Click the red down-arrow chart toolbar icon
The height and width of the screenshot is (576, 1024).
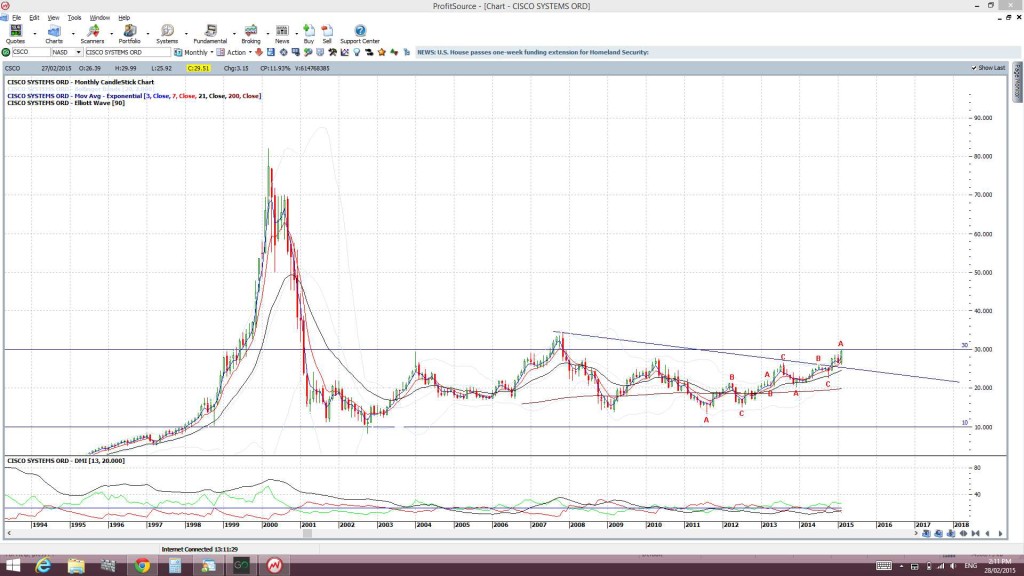(259, 52)
